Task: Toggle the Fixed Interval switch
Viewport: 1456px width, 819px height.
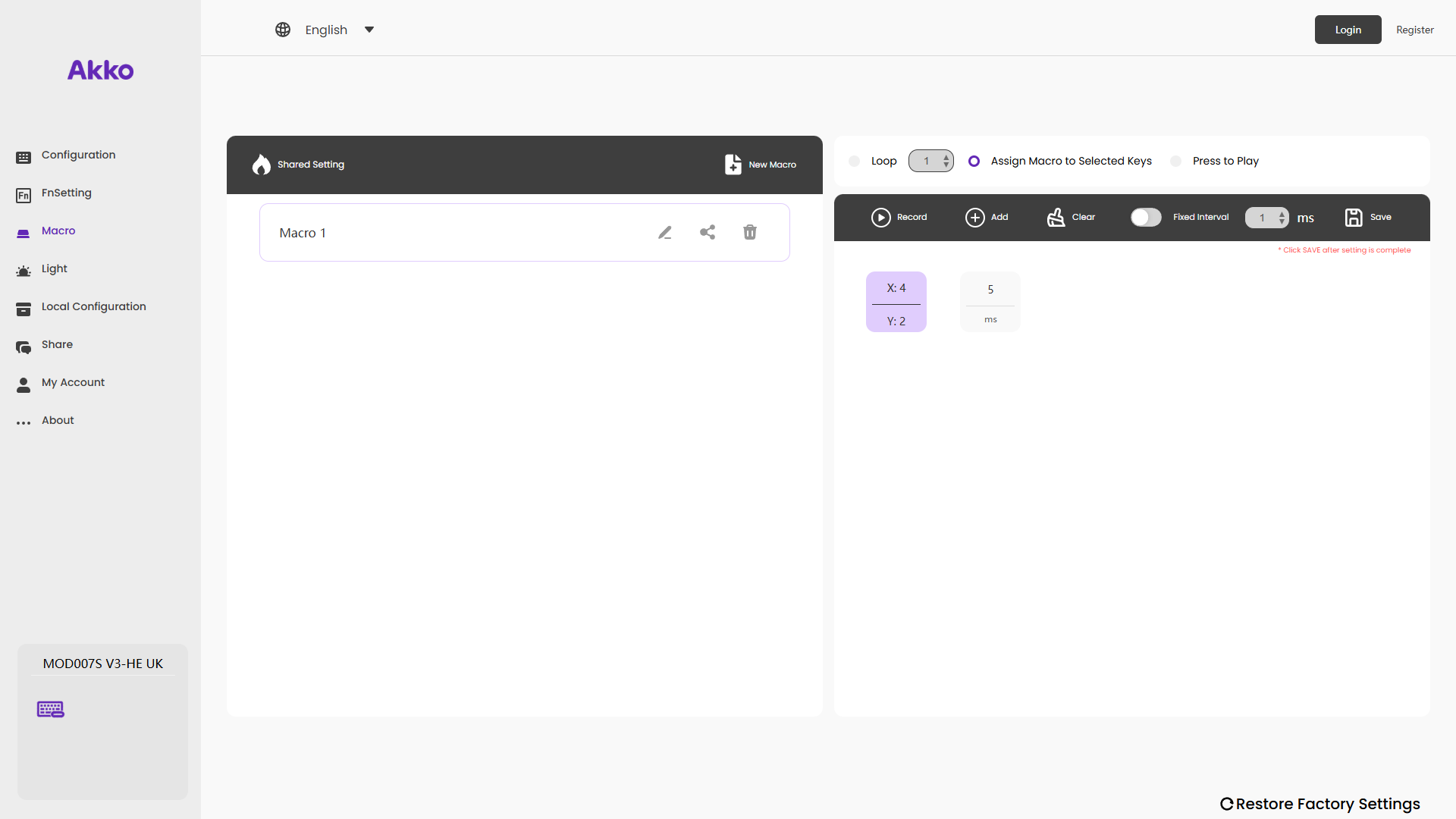Action: pos(1146,218)
